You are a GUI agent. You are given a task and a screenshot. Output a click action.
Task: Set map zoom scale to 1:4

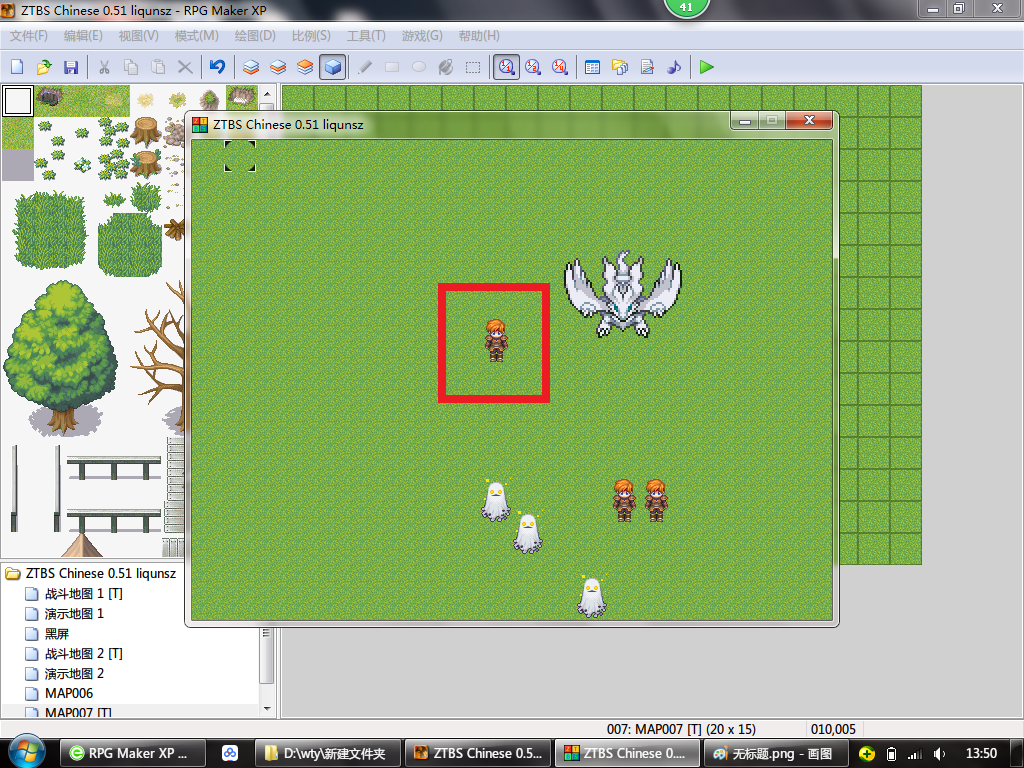point(560,67)
